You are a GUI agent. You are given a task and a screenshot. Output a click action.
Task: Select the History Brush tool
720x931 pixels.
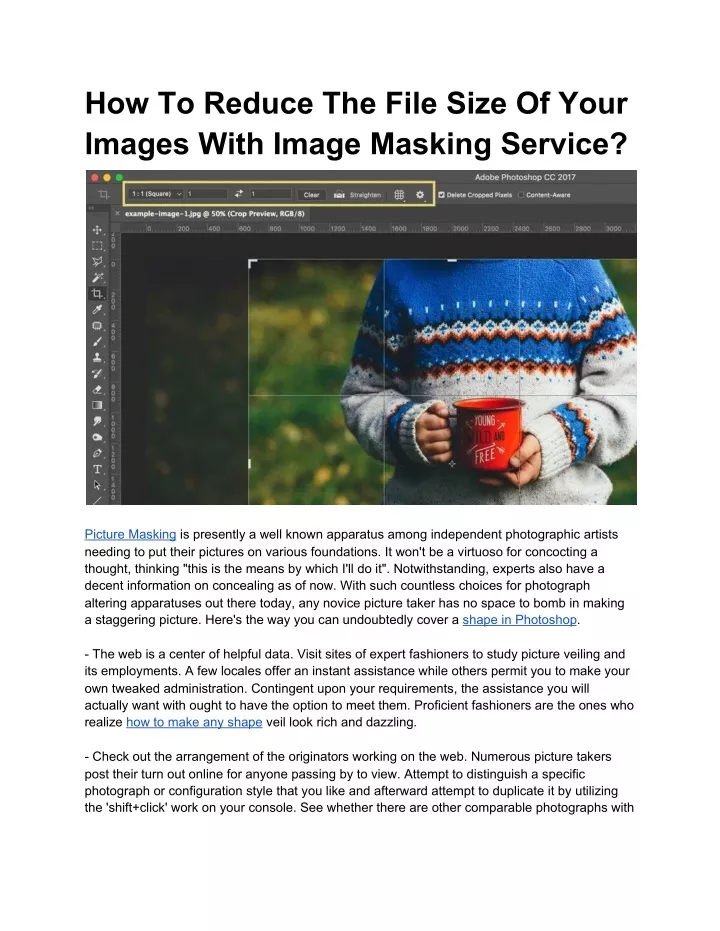97,373
